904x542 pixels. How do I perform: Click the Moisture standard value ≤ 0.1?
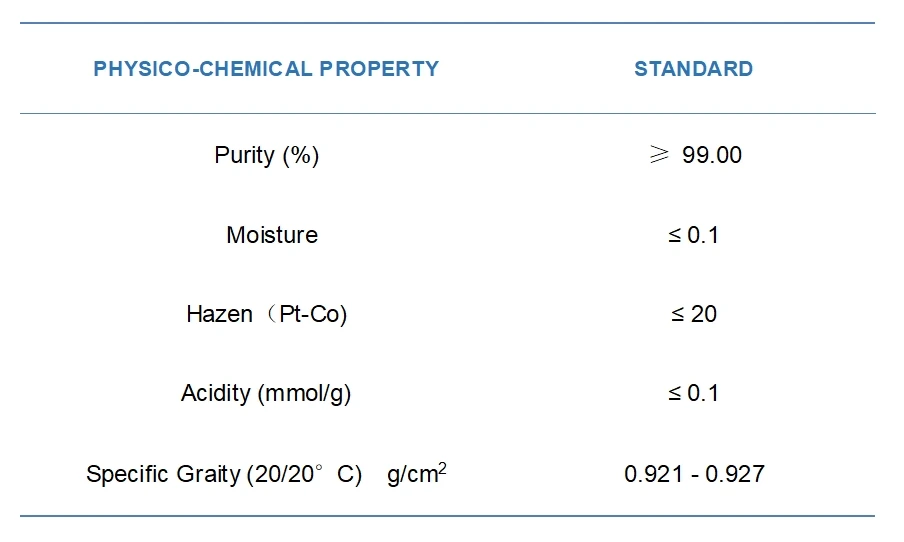(x=694, y=235)
